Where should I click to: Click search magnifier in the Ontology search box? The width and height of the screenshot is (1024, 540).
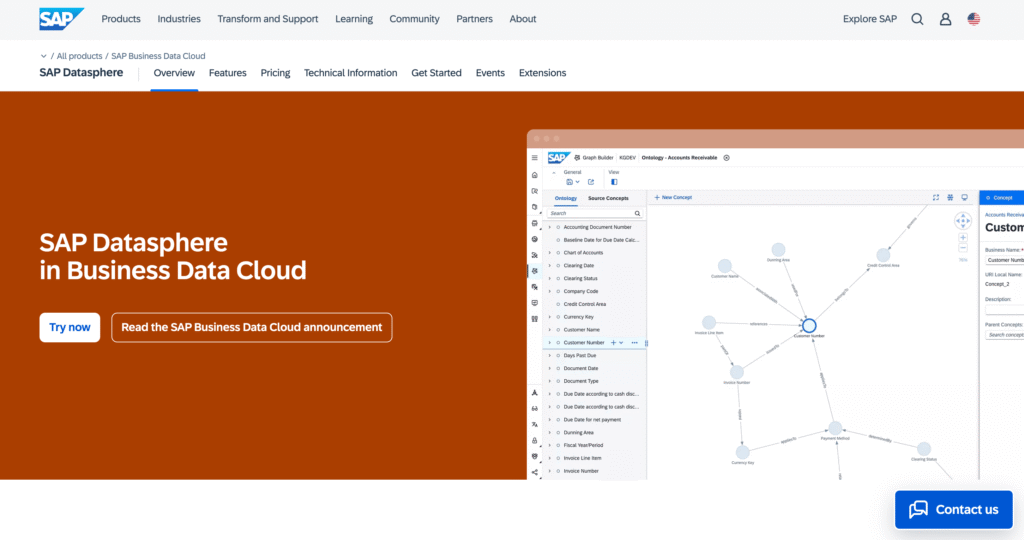coord(637,214)
